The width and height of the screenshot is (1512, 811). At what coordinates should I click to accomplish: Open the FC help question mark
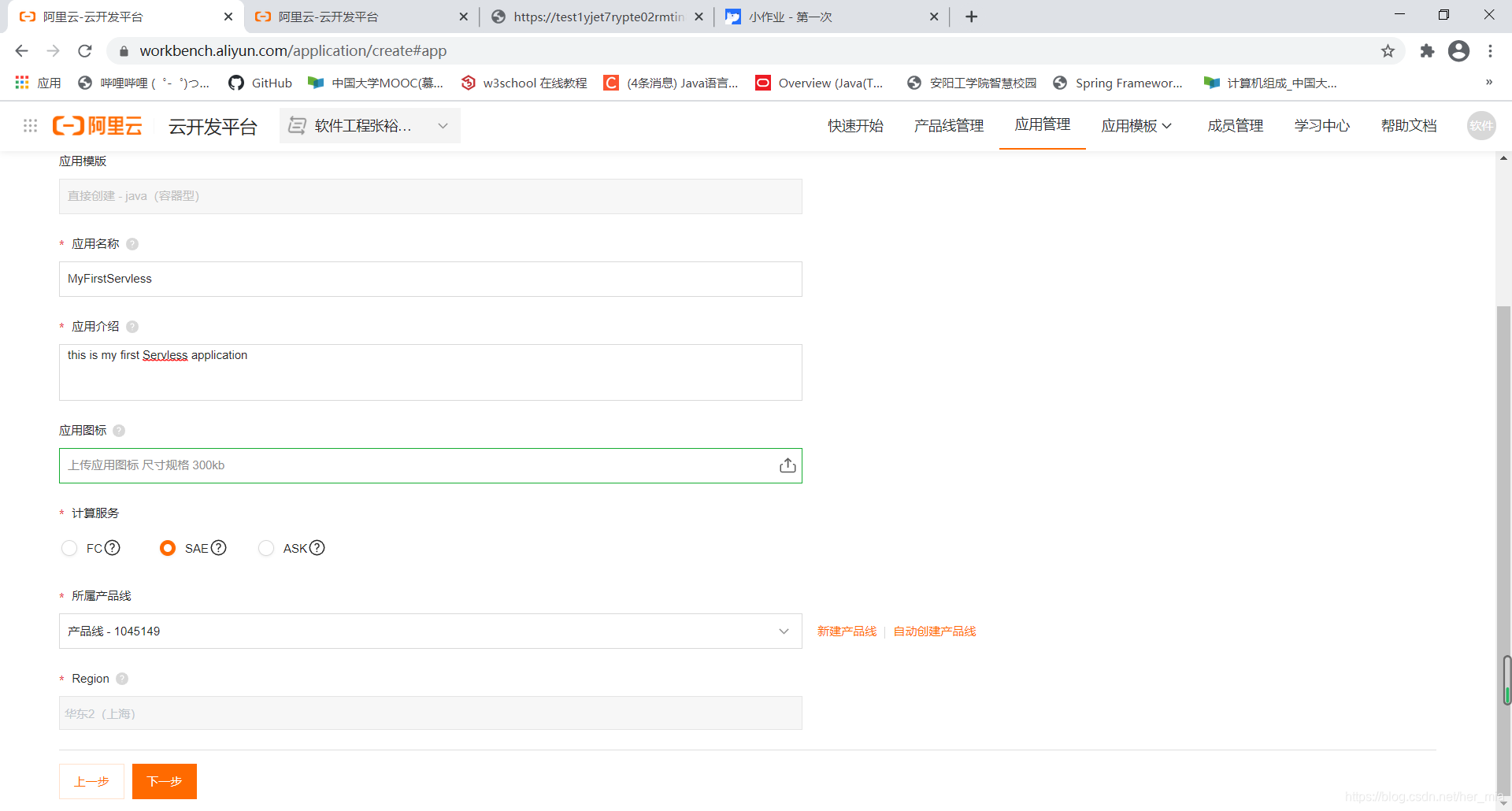[113, 548]
